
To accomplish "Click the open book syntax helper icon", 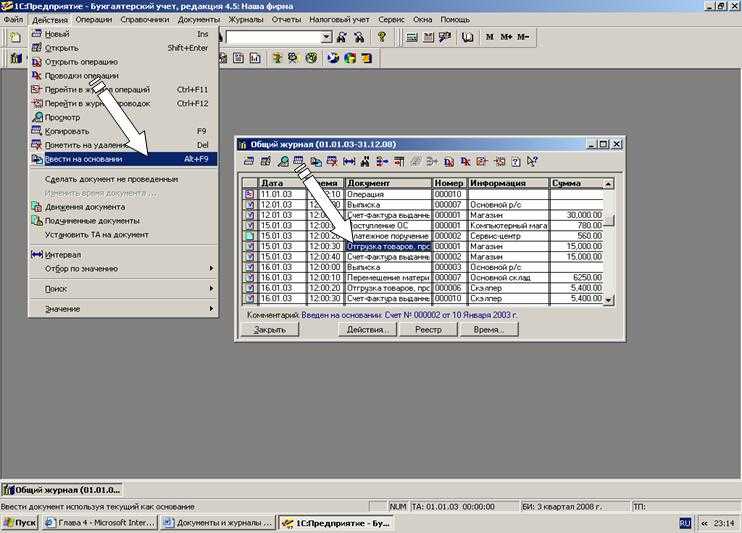I will click(468, 37).
